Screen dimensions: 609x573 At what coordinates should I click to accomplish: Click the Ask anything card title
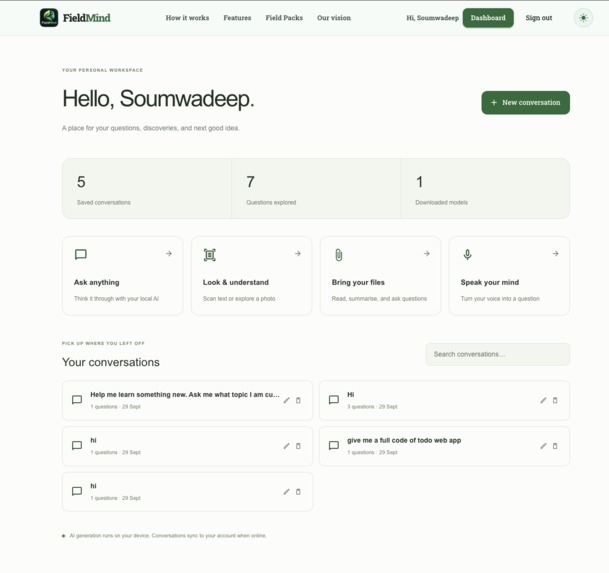97,282
